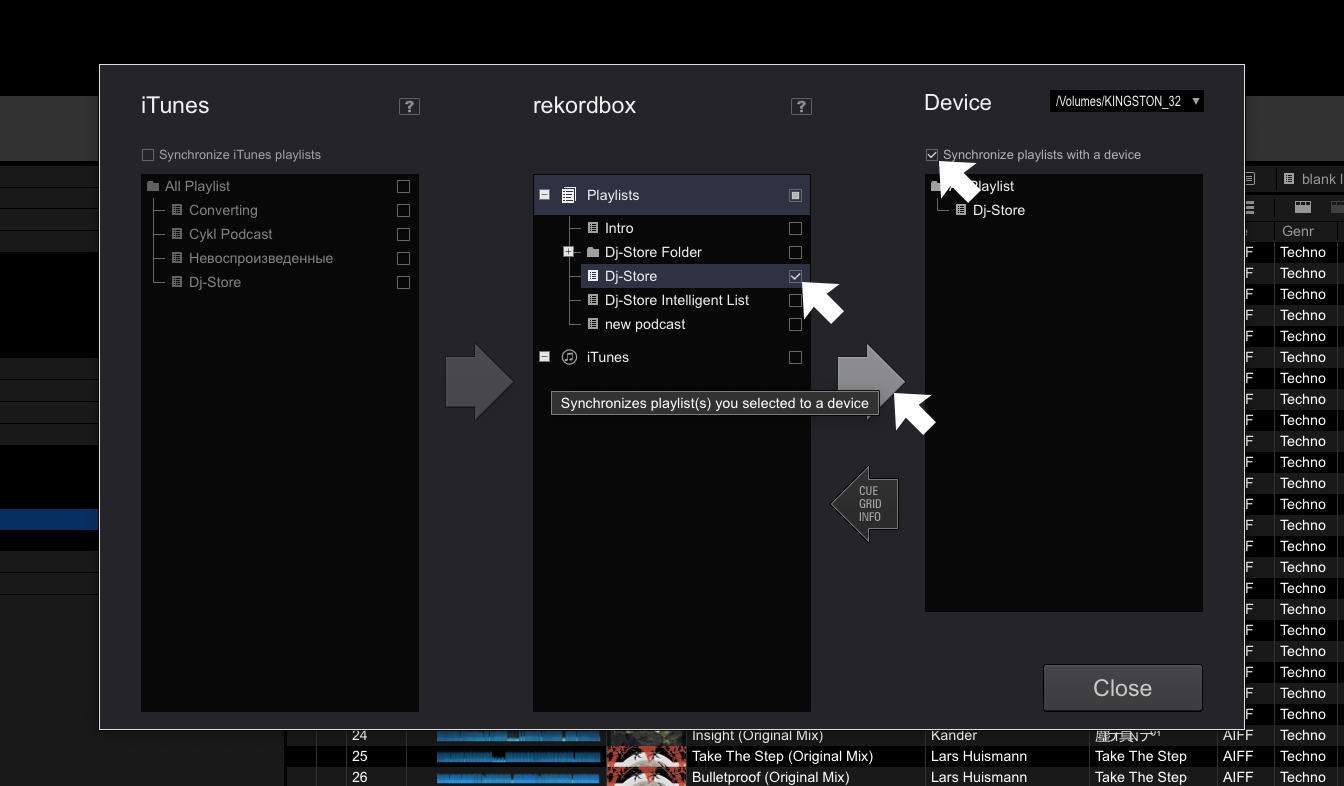Open the rekordbox section help question mark
This screenshot has height=786, width=1344.
click(801, 107)
